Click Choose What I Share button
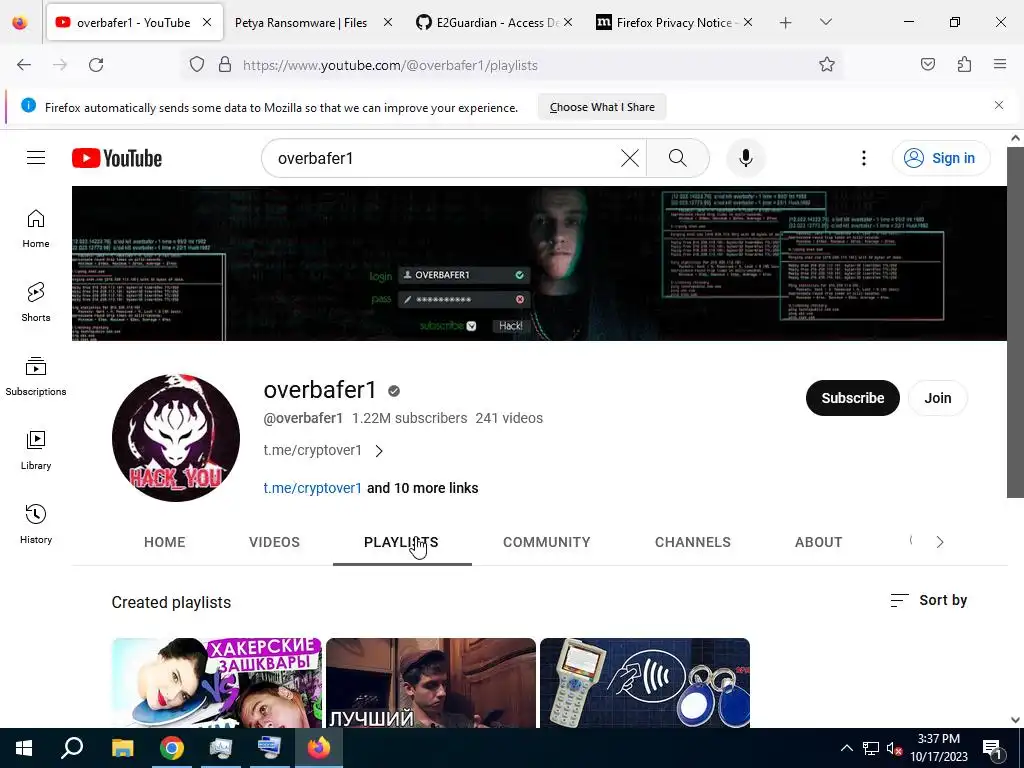1024x768 pixels. 602,107
